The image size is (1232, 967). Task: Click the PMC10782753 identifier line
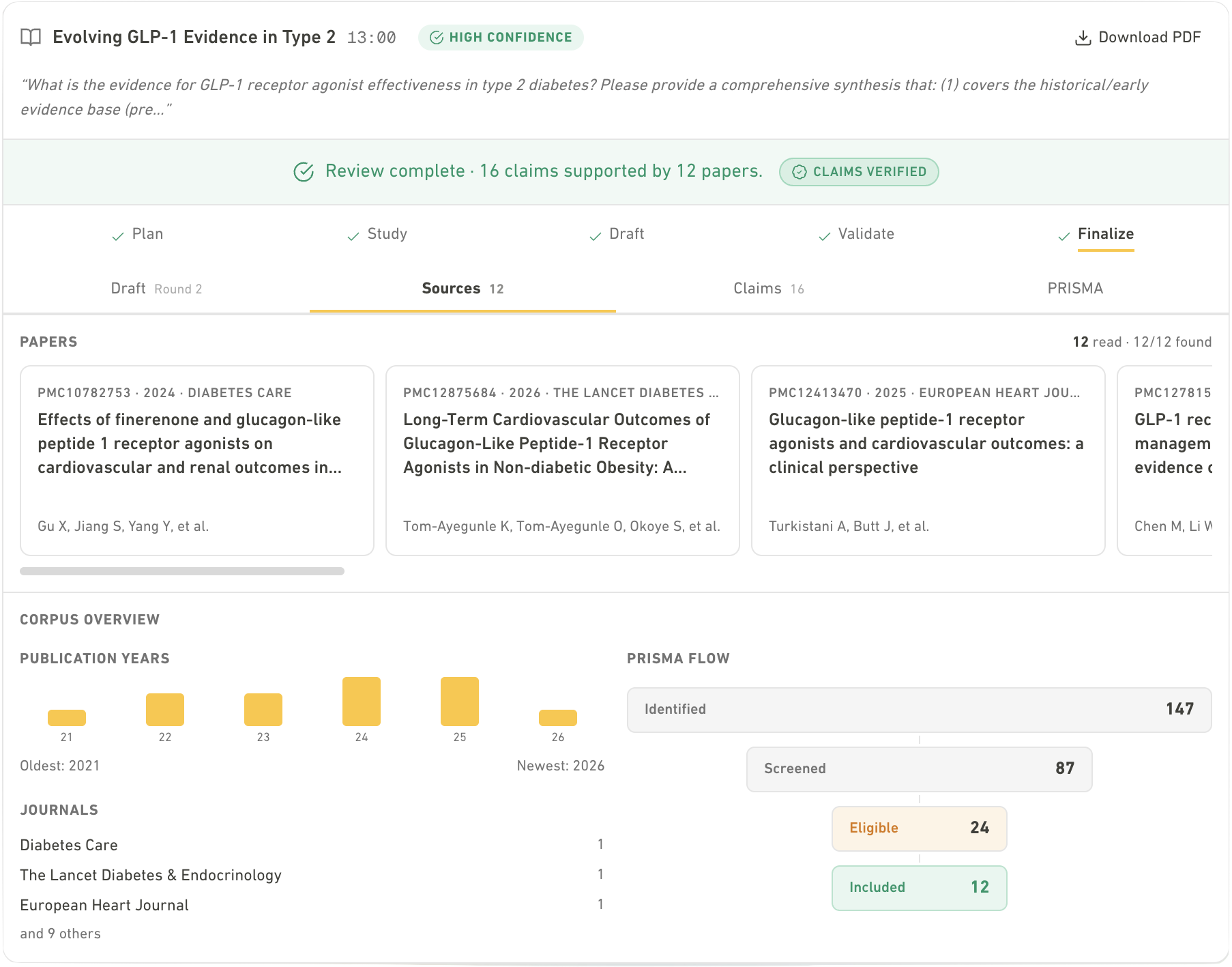click(164, 393)
